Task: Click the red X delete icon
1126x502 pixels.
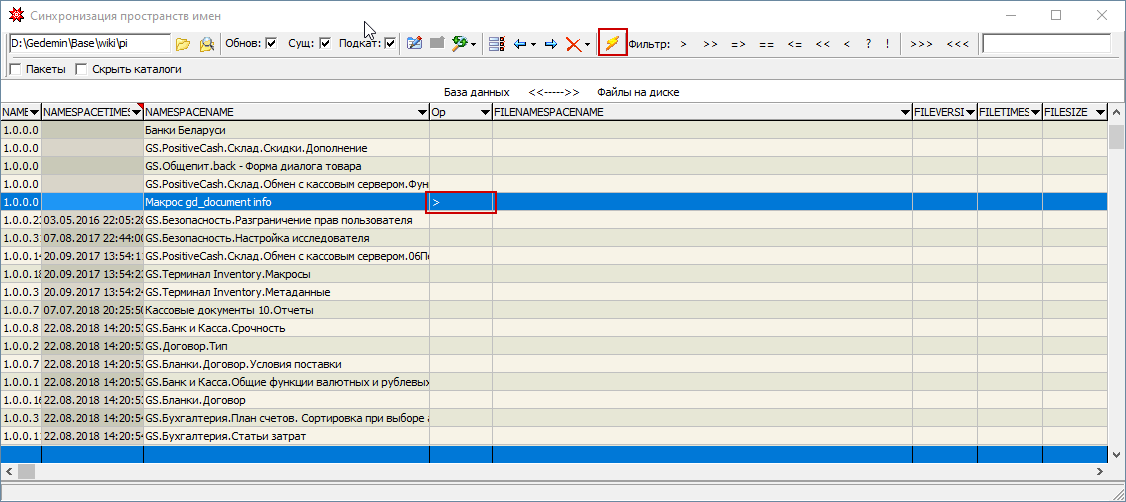Action: (573, 44)
